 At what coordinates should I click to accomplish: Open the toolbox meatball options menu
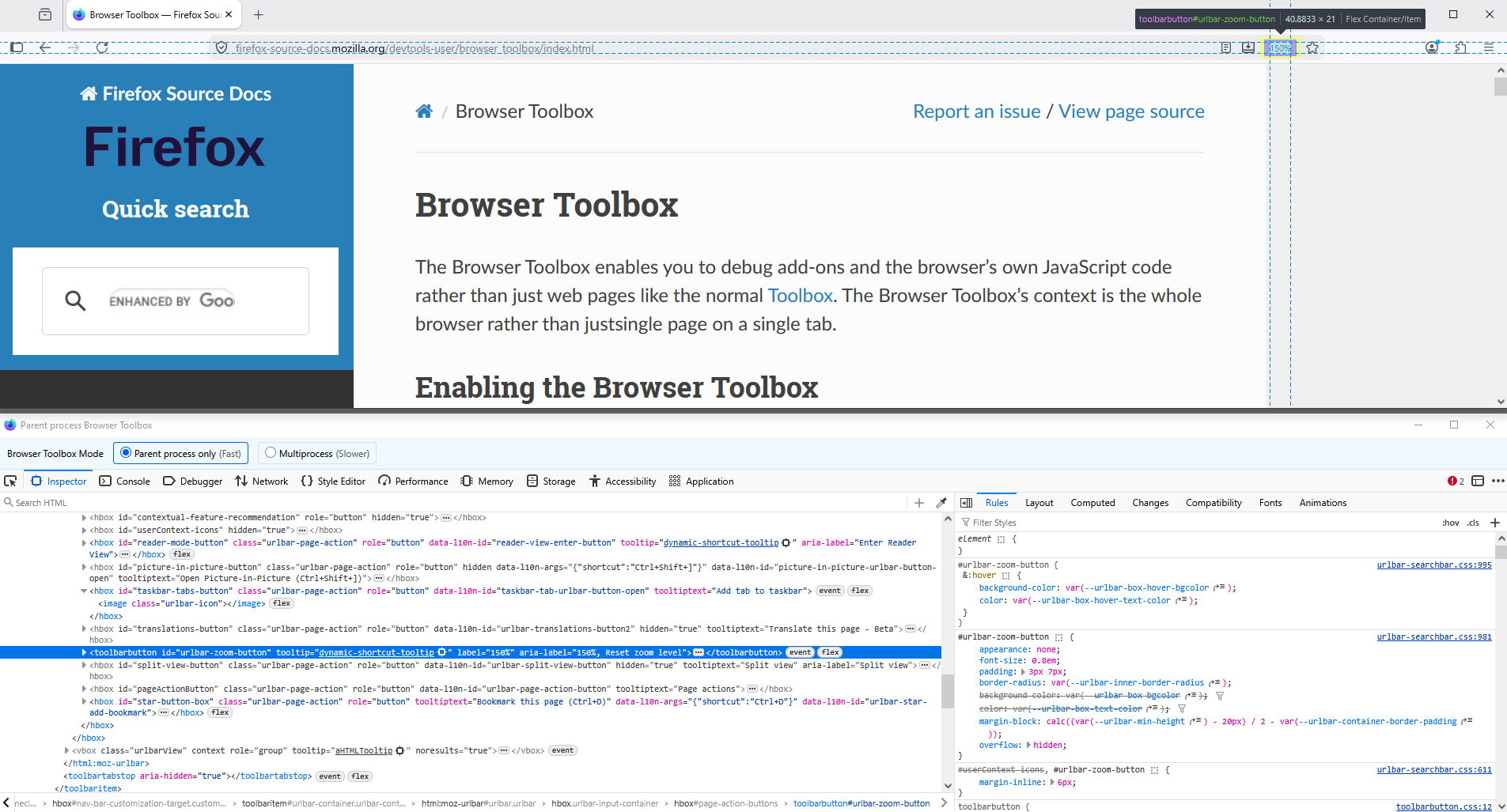tap(1498, 481)
